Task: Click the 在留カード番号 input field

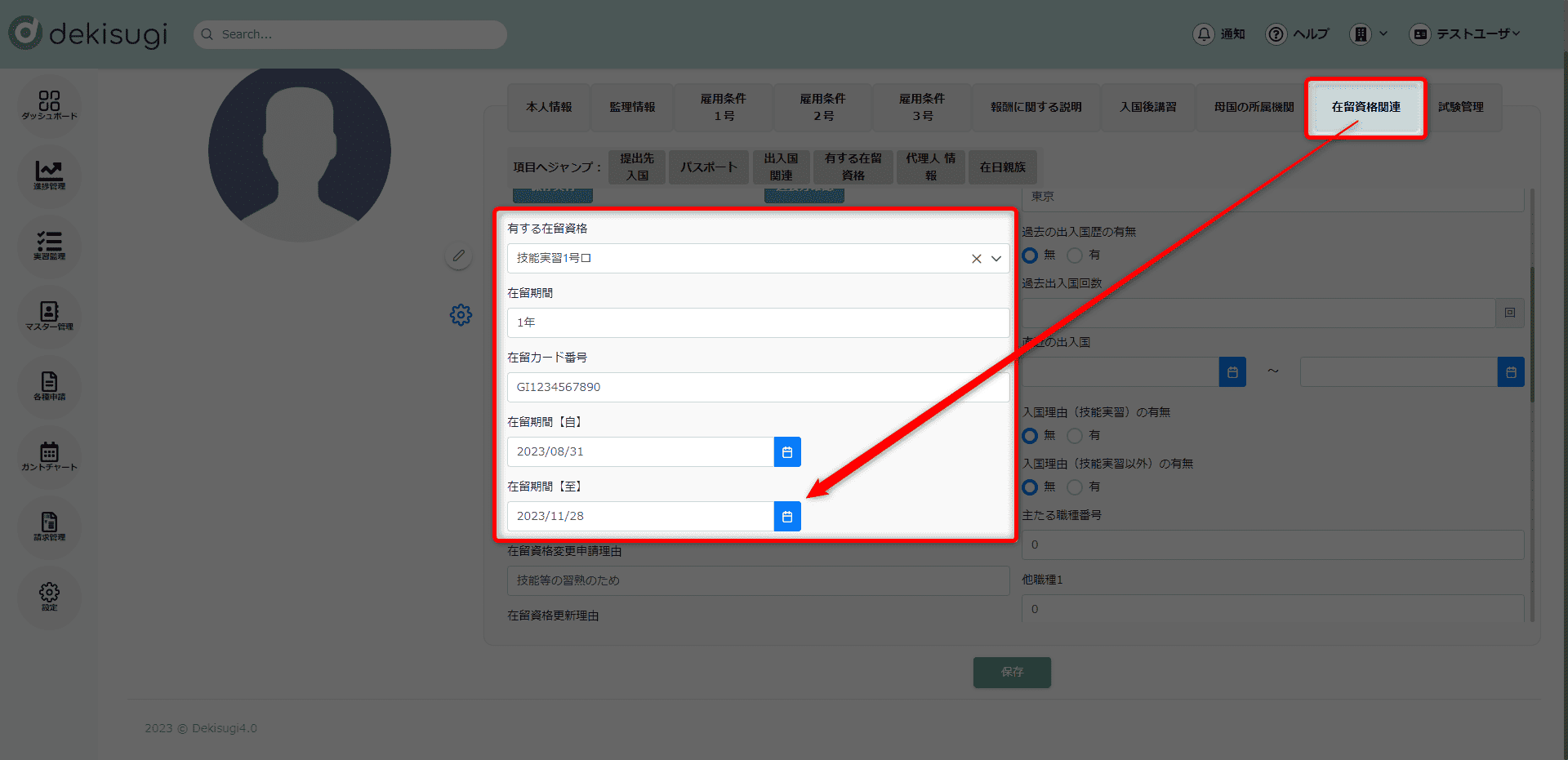Action: (x=758, y=387)
